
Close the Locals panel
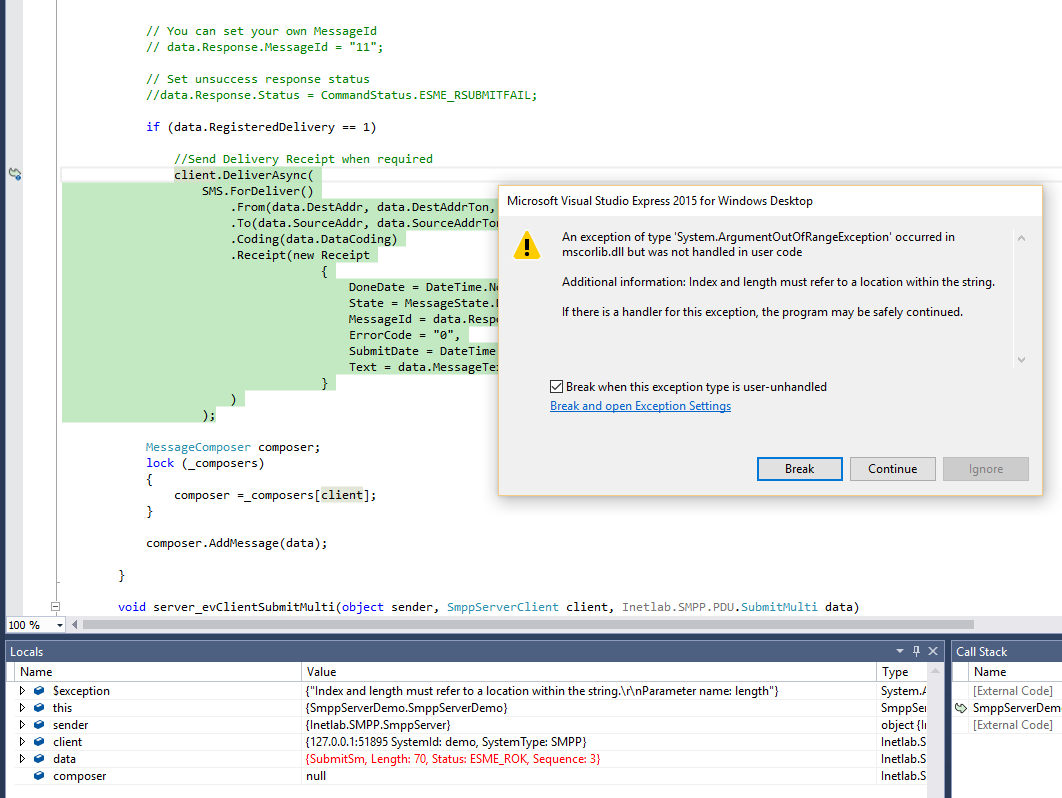click(x=933, y=651)
